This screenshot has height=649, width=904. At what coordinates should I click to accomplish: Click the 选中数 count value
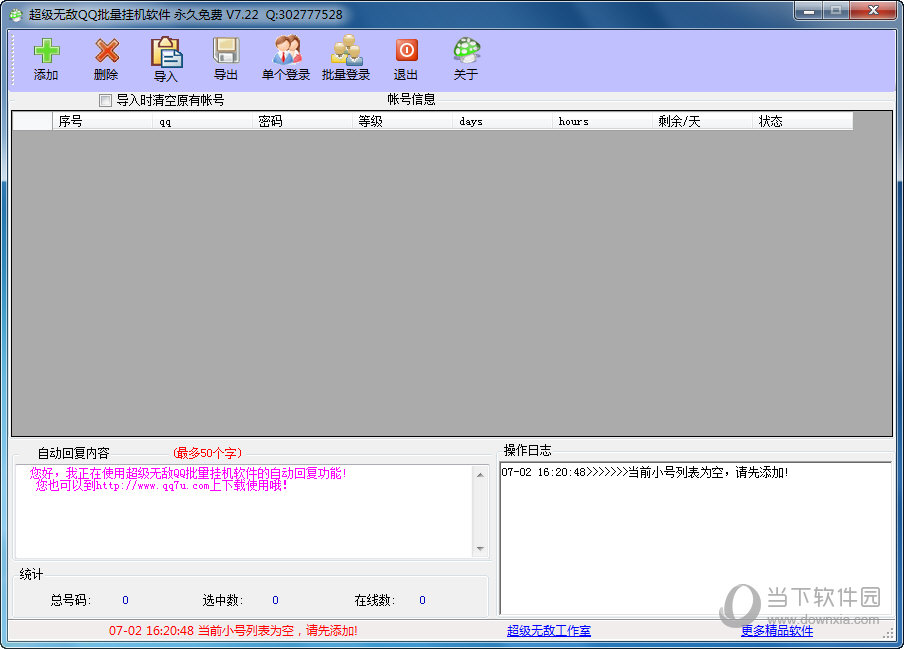click(275, 600)
